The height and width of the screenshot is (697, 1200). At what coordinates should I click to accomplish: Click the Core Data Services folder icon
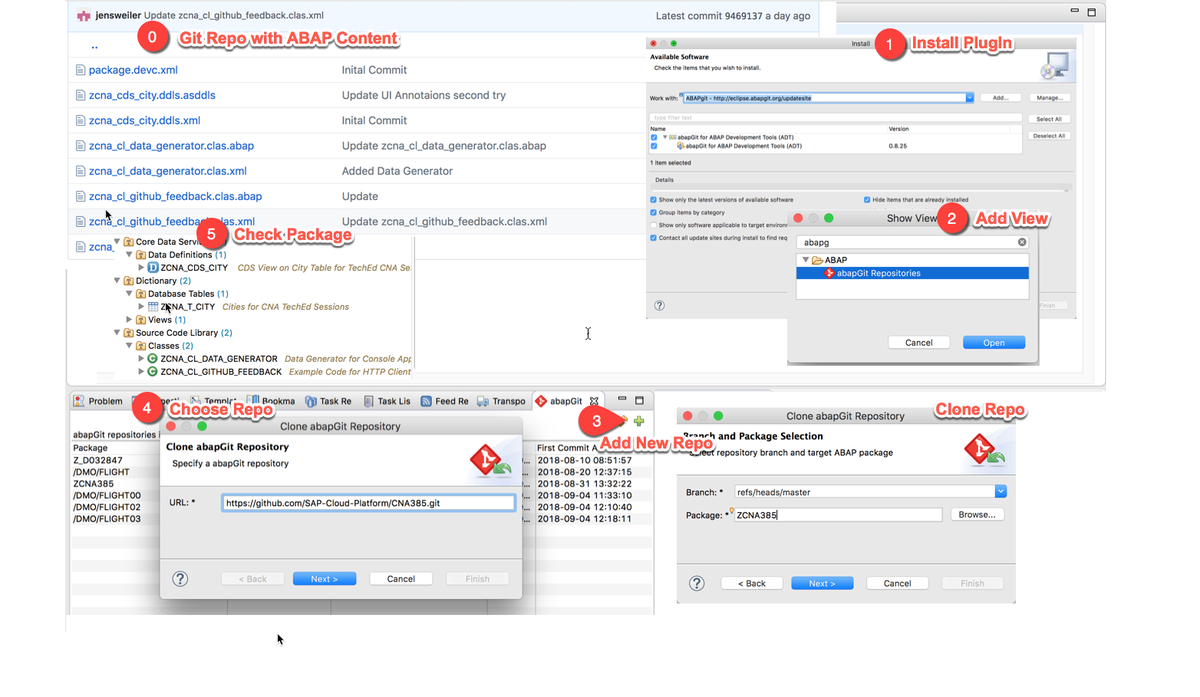click(x=128, y=242)
